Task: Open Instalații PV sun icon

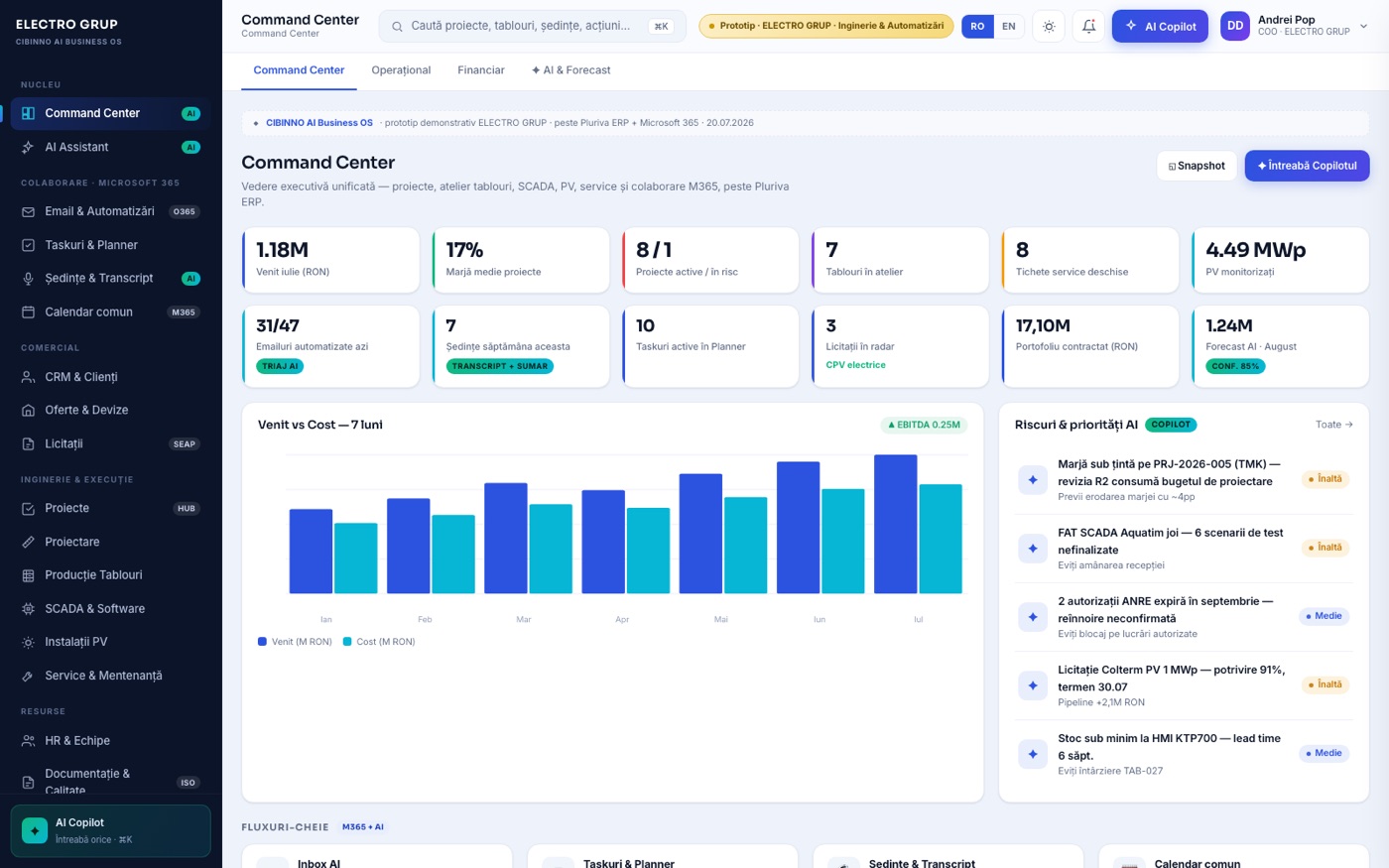Action: coord(28,642)
